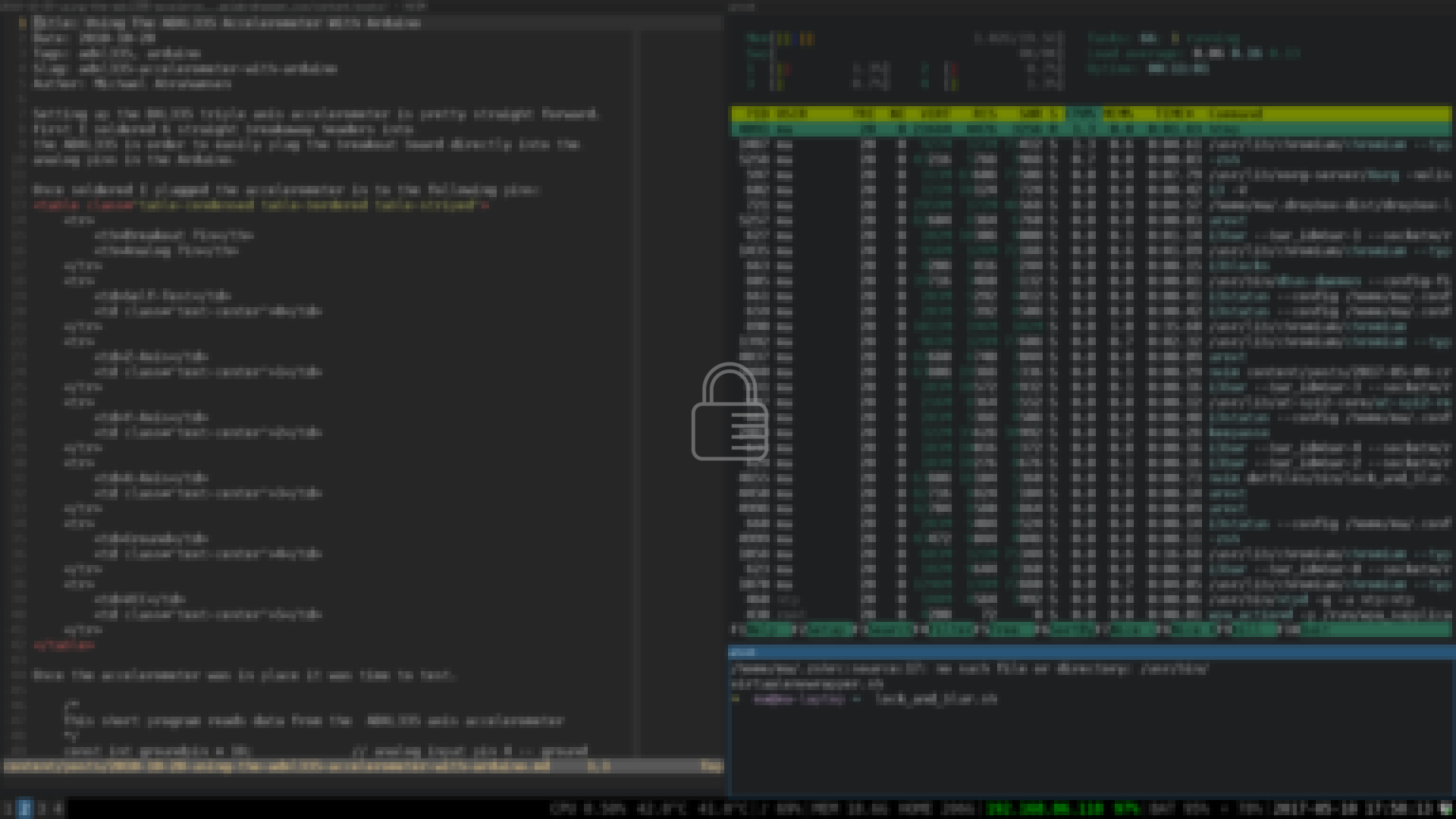Click the opening table tag line in vim

click(x=261, y=205)
